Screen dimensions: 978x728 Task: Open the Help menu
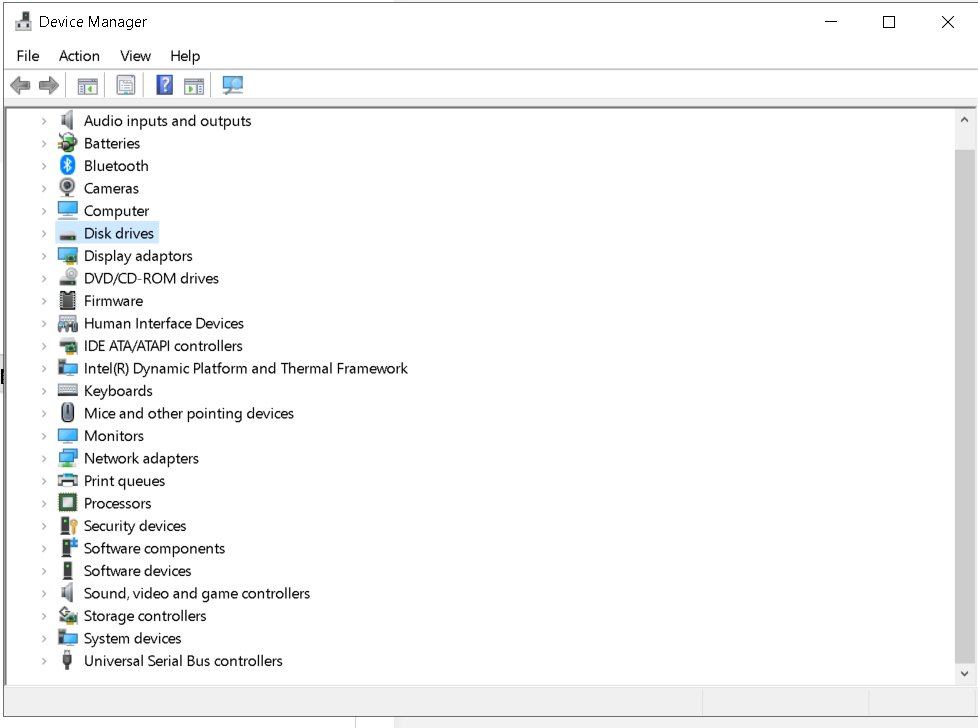[x=185, y=56]
